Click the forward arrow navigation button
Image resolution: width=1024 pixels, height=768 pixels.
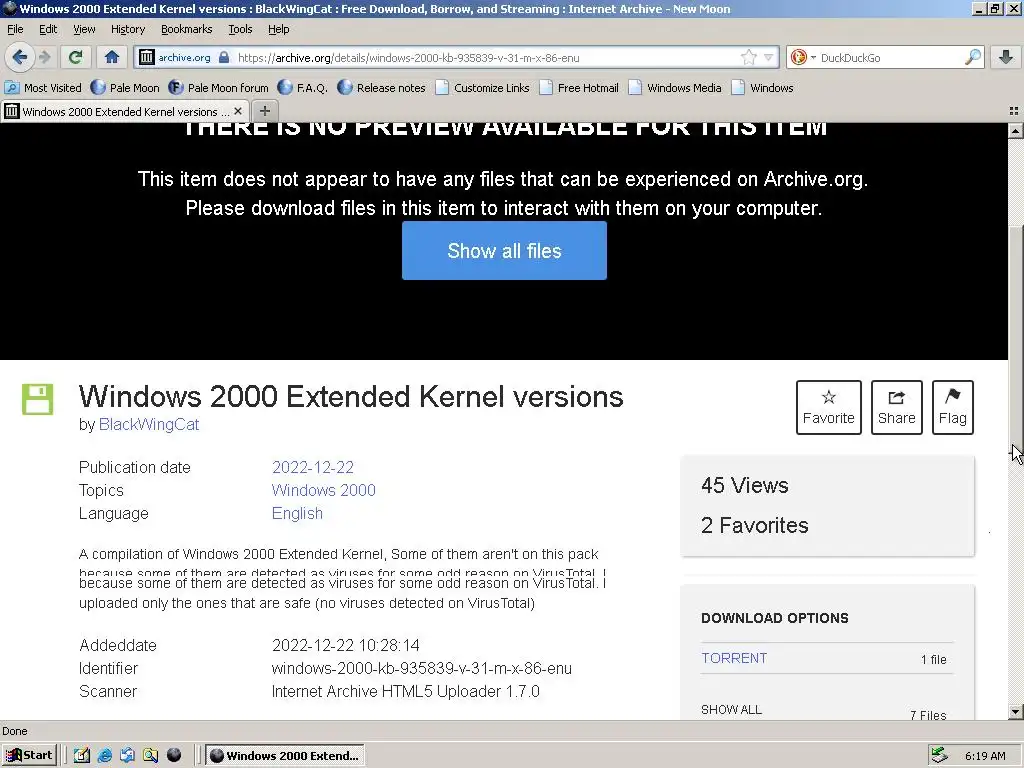[45, 57]
